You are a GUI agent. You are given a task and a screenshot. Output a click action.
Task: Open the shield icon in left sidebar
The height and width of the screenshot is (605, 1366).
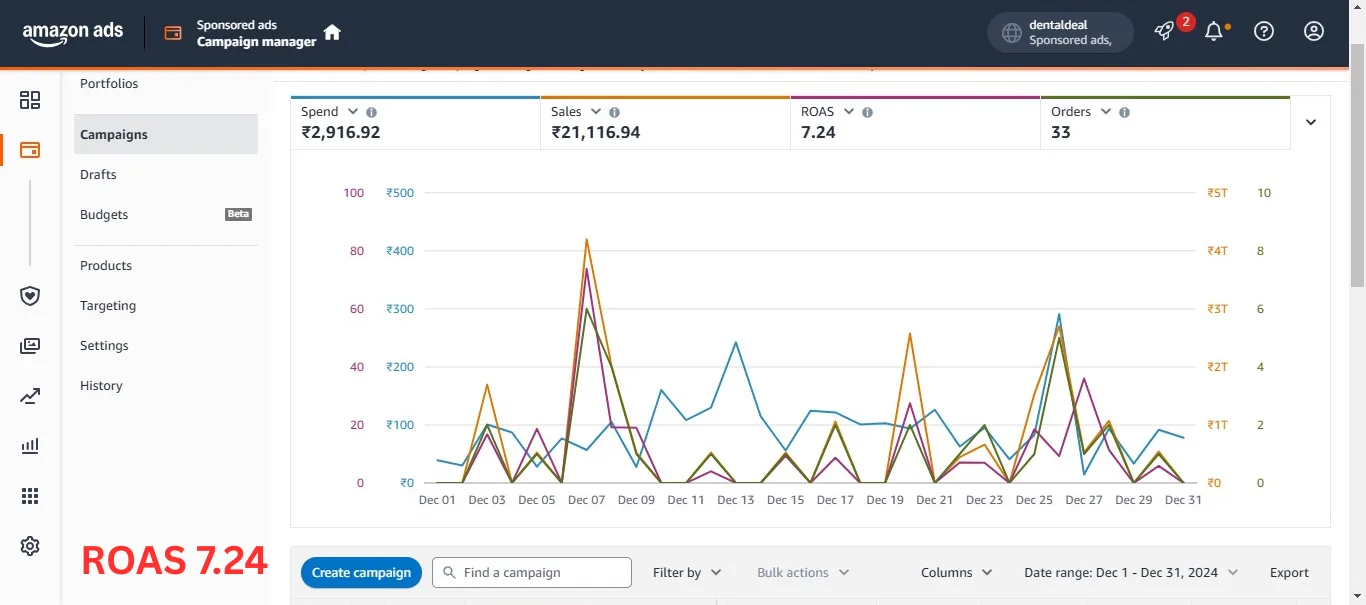pyautogui.click(x=30, y=296)
